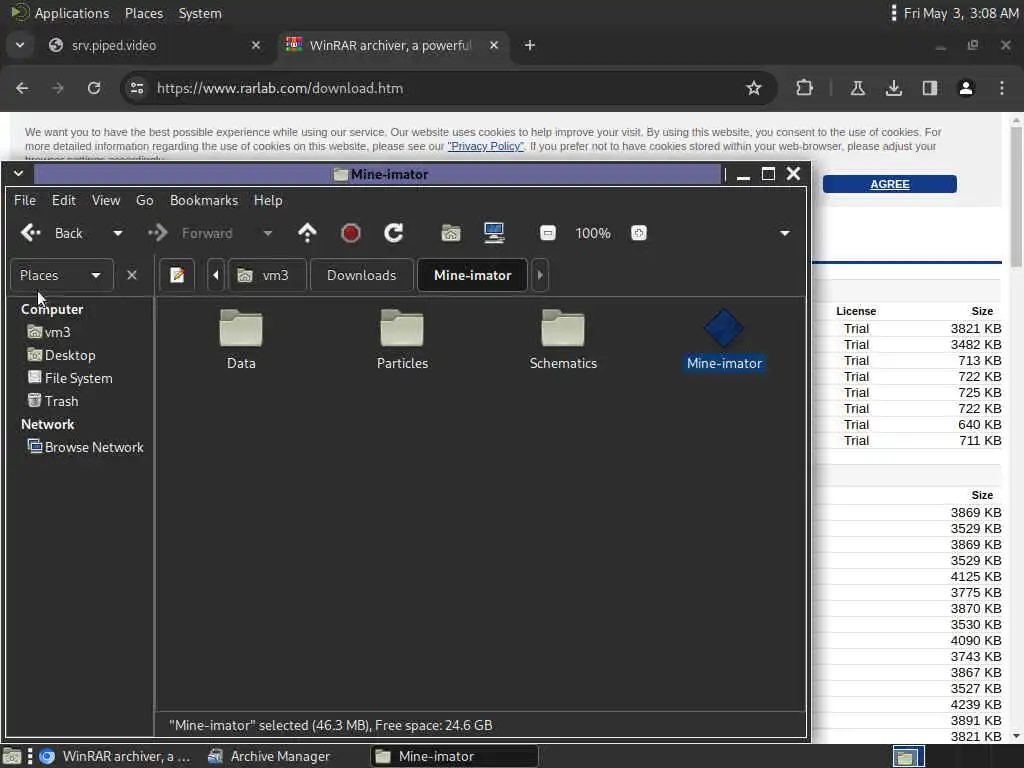This screenshot has height=768, width=1024.
Task: Open the browser tab search dropdown
Action: [x=20, y=46]
